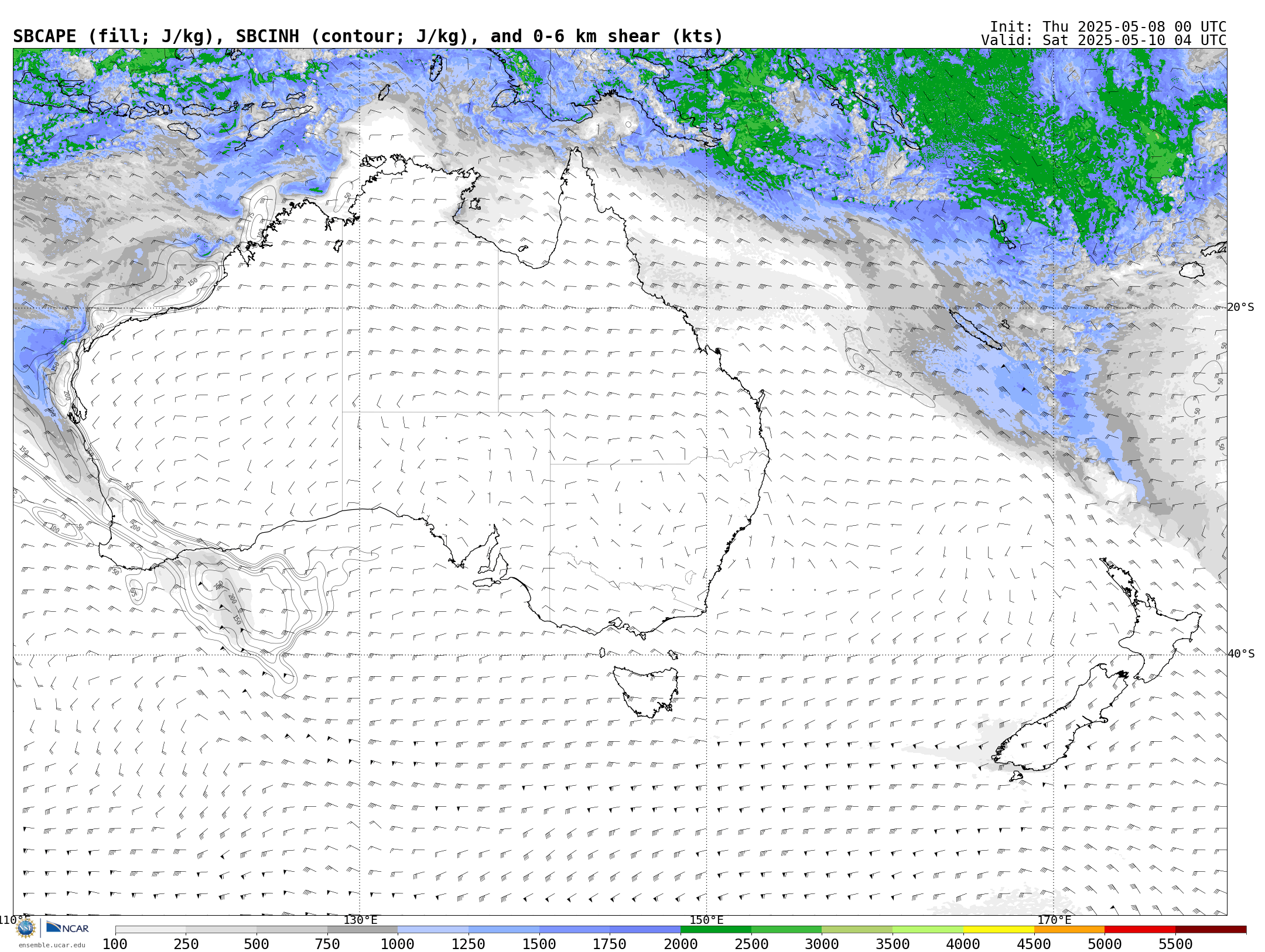Click the 4000 colorbar tick label

(963, 944)
